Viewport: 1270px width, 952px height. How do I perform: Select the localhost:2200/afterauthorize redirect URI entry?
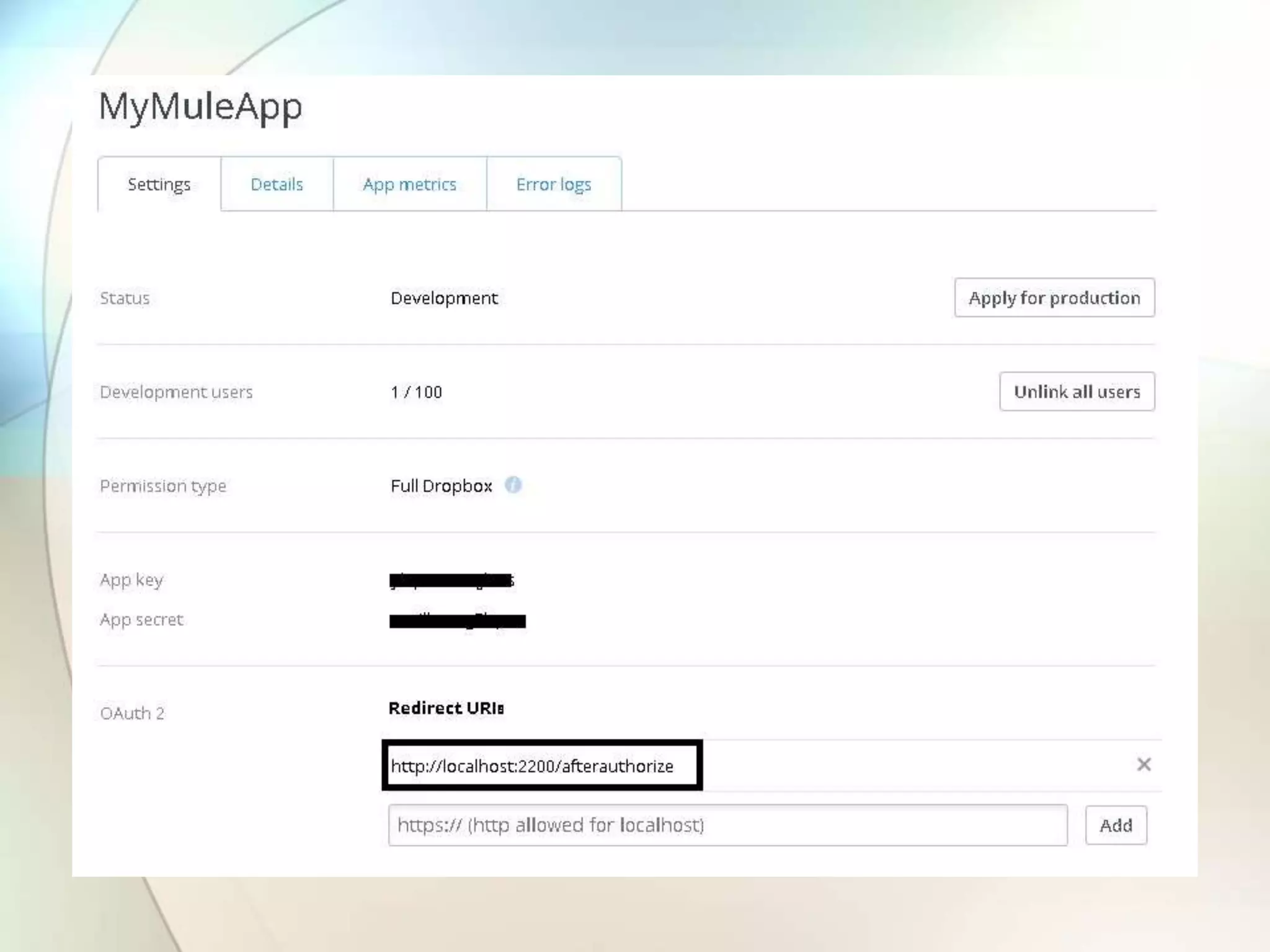(532, 766)
